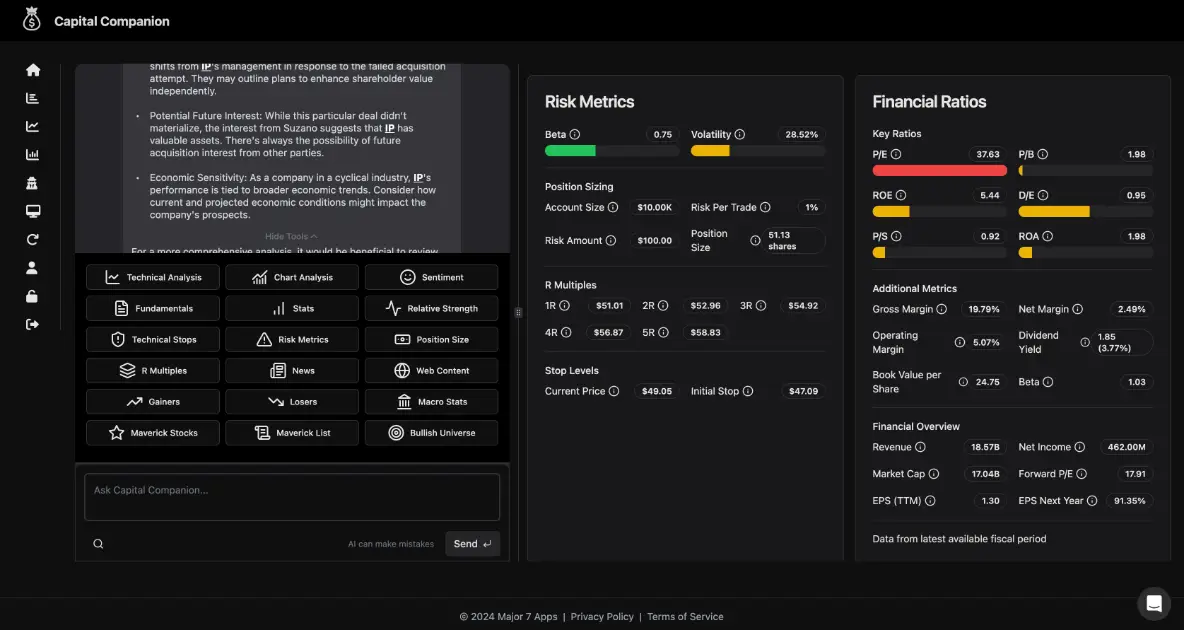Follow the Terms of Service link
The image size is (1184, 630).
coord(685,617)
